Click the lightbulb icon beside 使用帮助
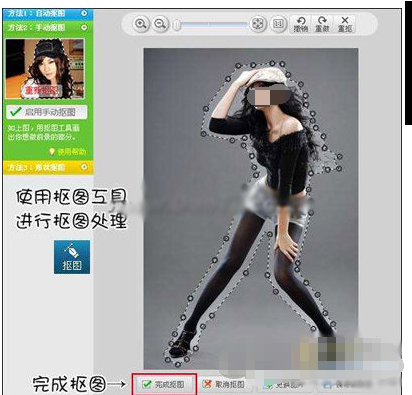Image resolution: width=412 pixels, height=395 pixels. click(x=52, y=152)
